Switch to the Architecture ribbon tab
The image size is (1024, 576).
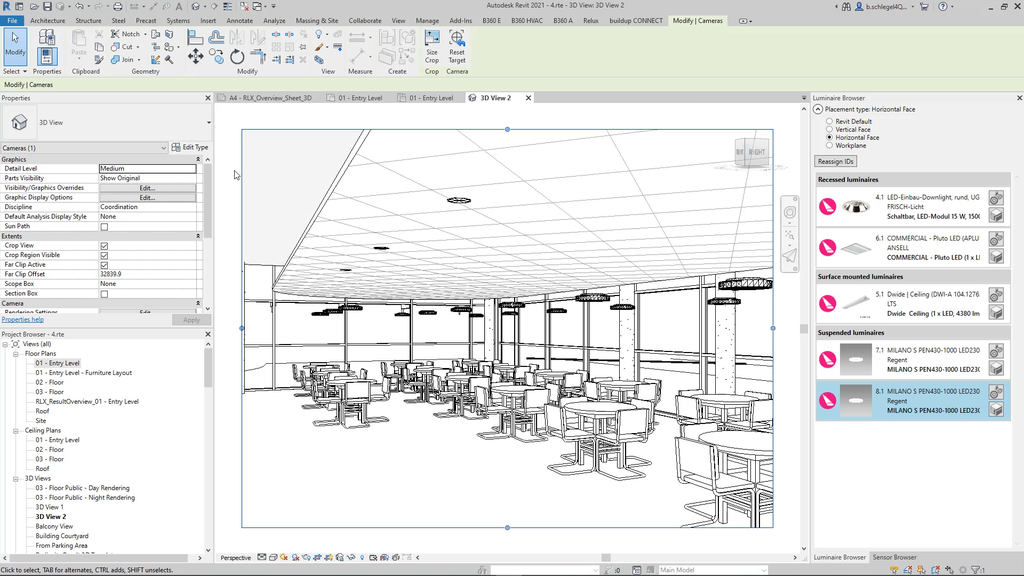click(48, 21)
